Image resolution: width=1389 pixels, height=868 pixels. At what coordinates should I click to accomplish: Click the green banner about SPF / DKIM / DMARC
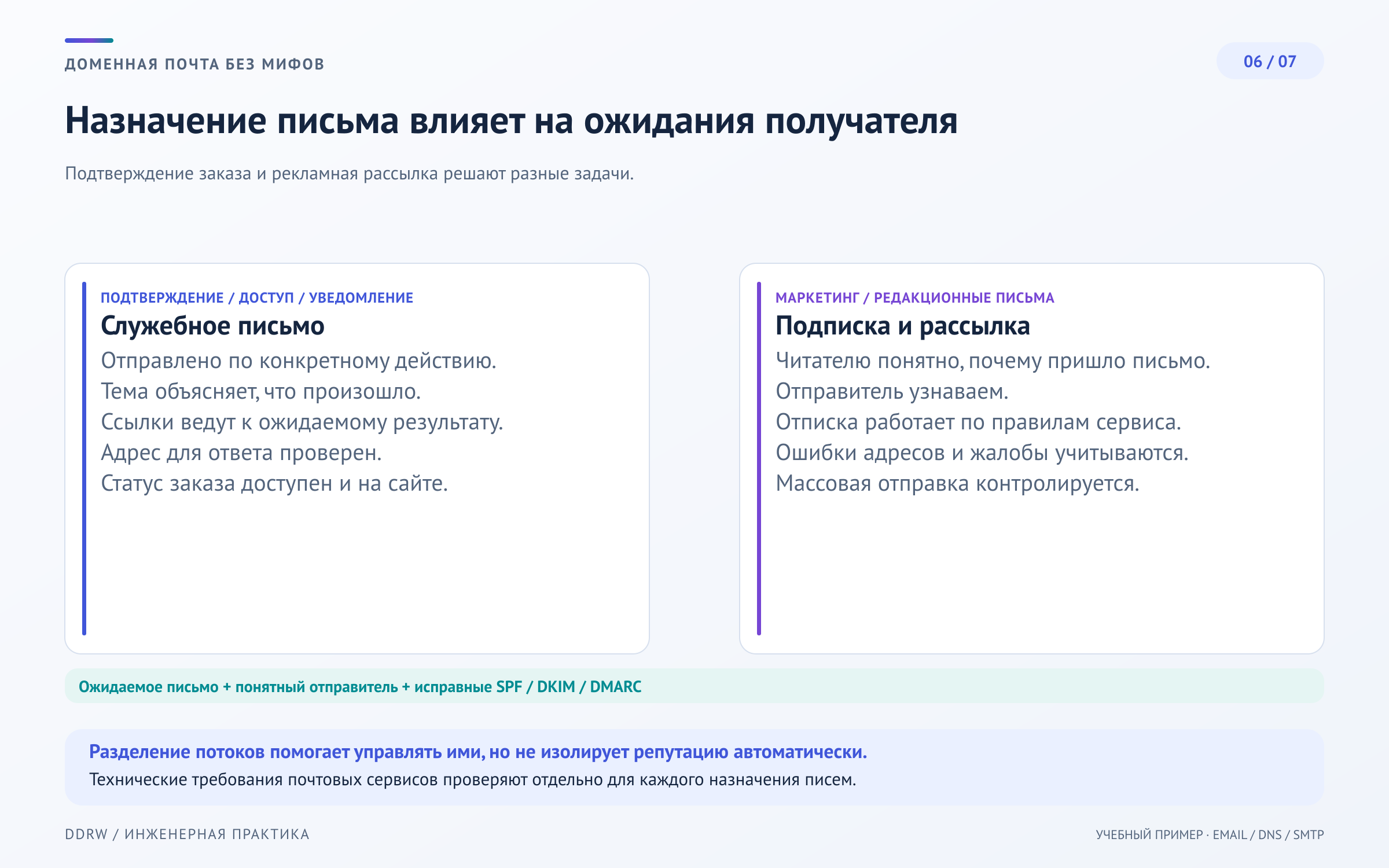click(694, 686)
